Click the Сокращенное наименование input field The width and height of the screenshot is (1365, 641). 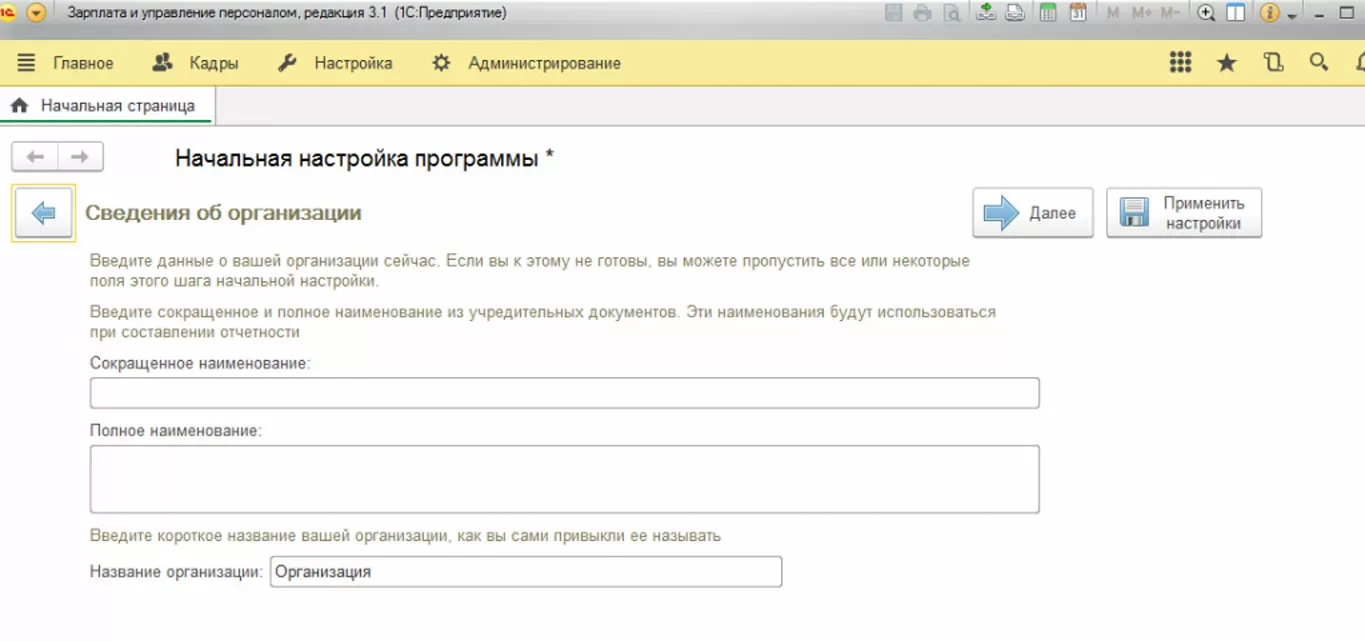(564, 393)
